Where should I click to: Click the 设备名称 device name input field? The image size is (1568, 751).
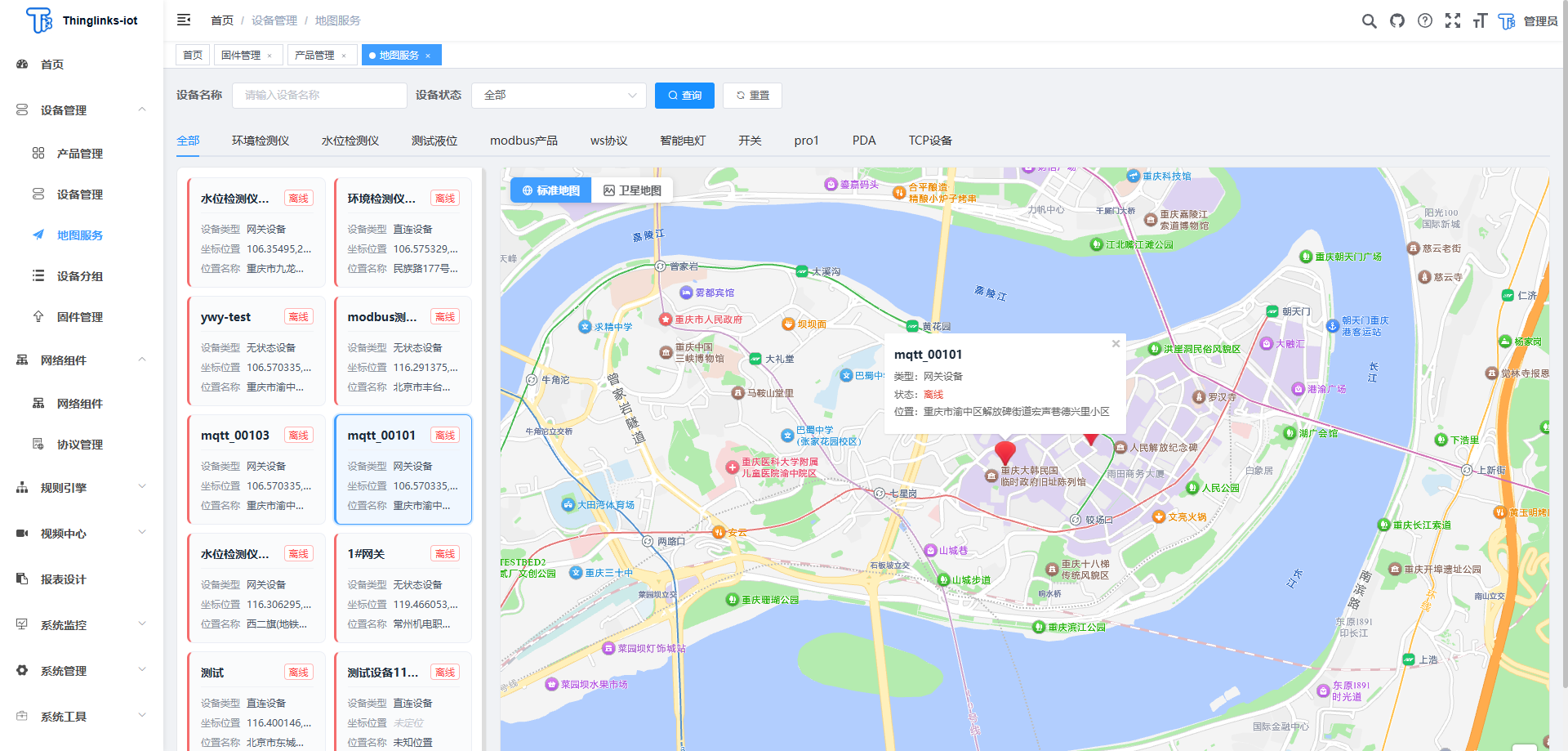click(x=318, y=95)
